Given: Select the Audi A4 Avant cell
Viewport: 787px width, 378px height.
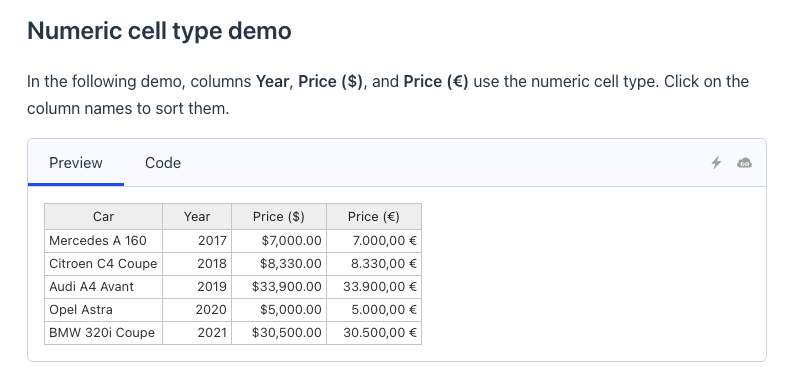Looking at the screenshot, I should coord(103,287).
